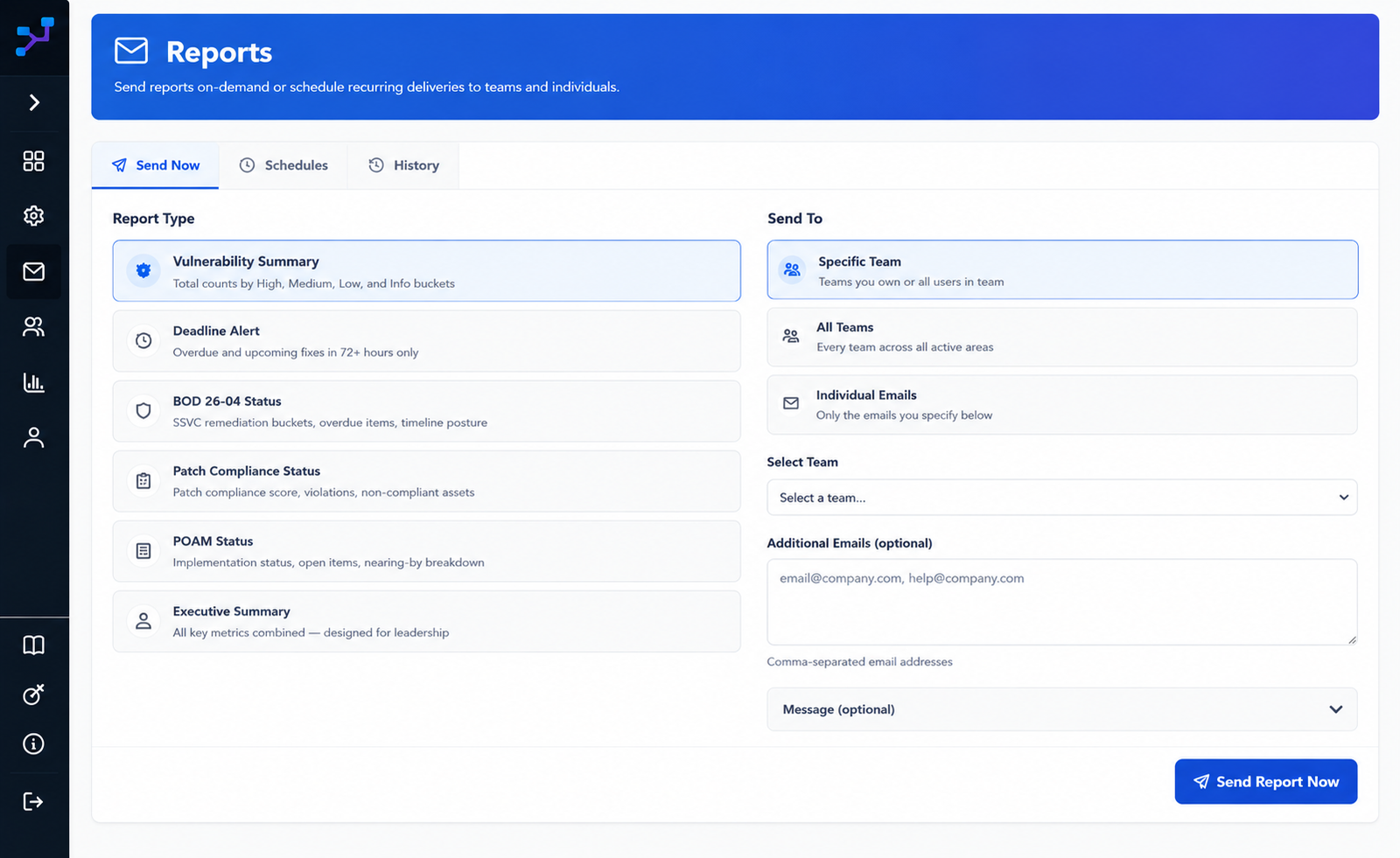Click the envelope icon on Individual Emails
This screenshot has width=1400, height=858.
(791, 403)
